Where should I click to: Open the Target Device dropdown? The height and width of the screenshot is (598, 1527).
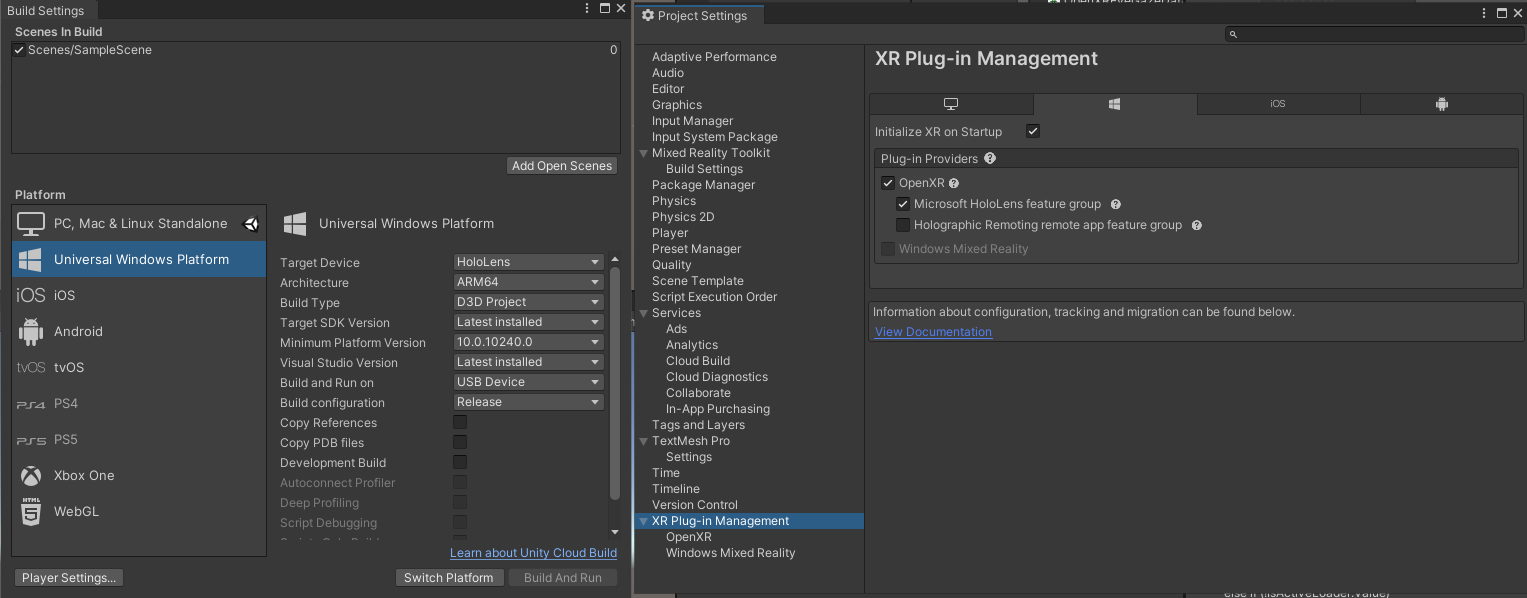tap(528, 262)
